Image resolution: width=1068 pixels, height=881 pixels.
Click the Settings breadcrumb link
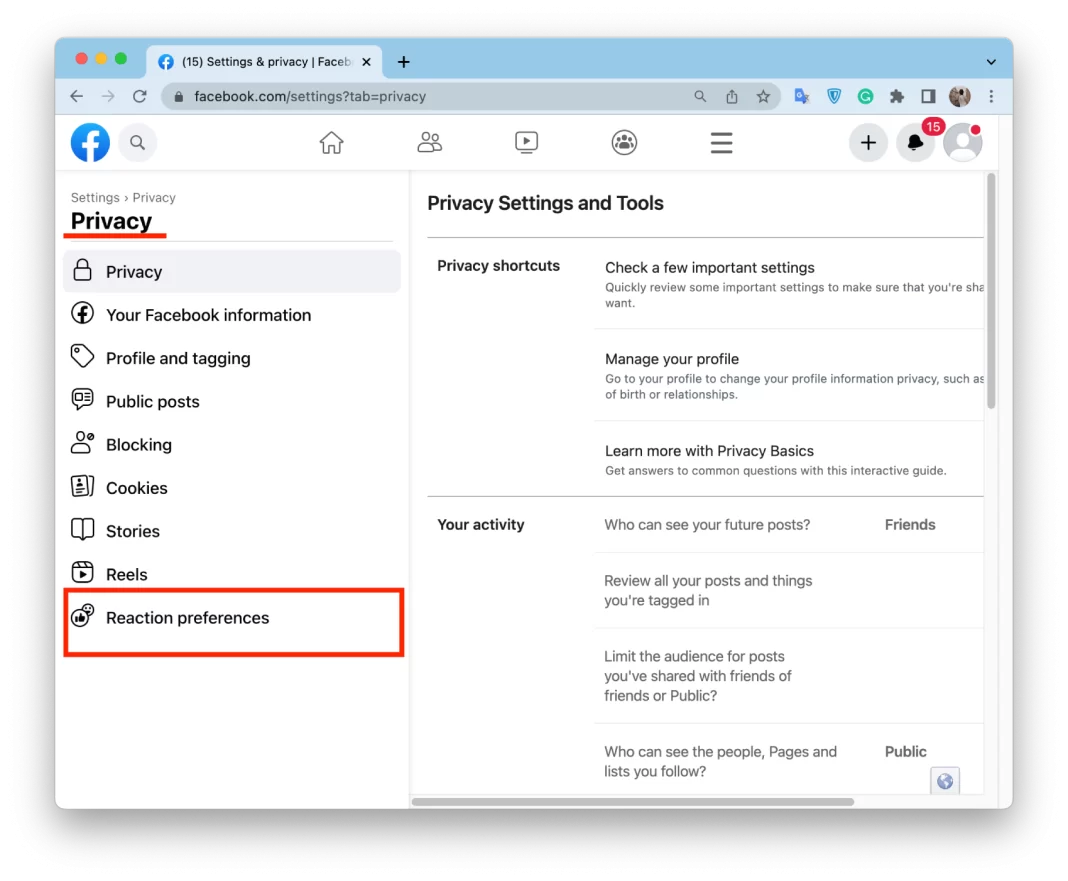tap(95, 198)
